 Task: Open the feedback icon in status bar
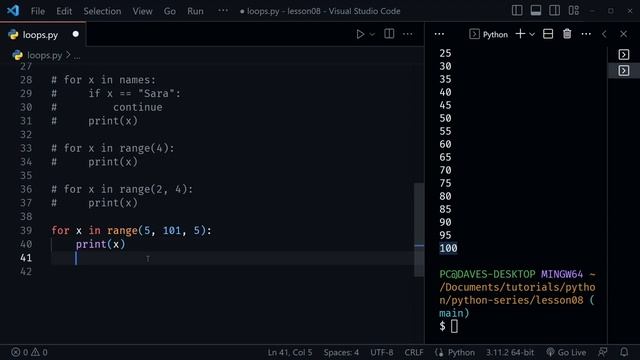[602, 352]
